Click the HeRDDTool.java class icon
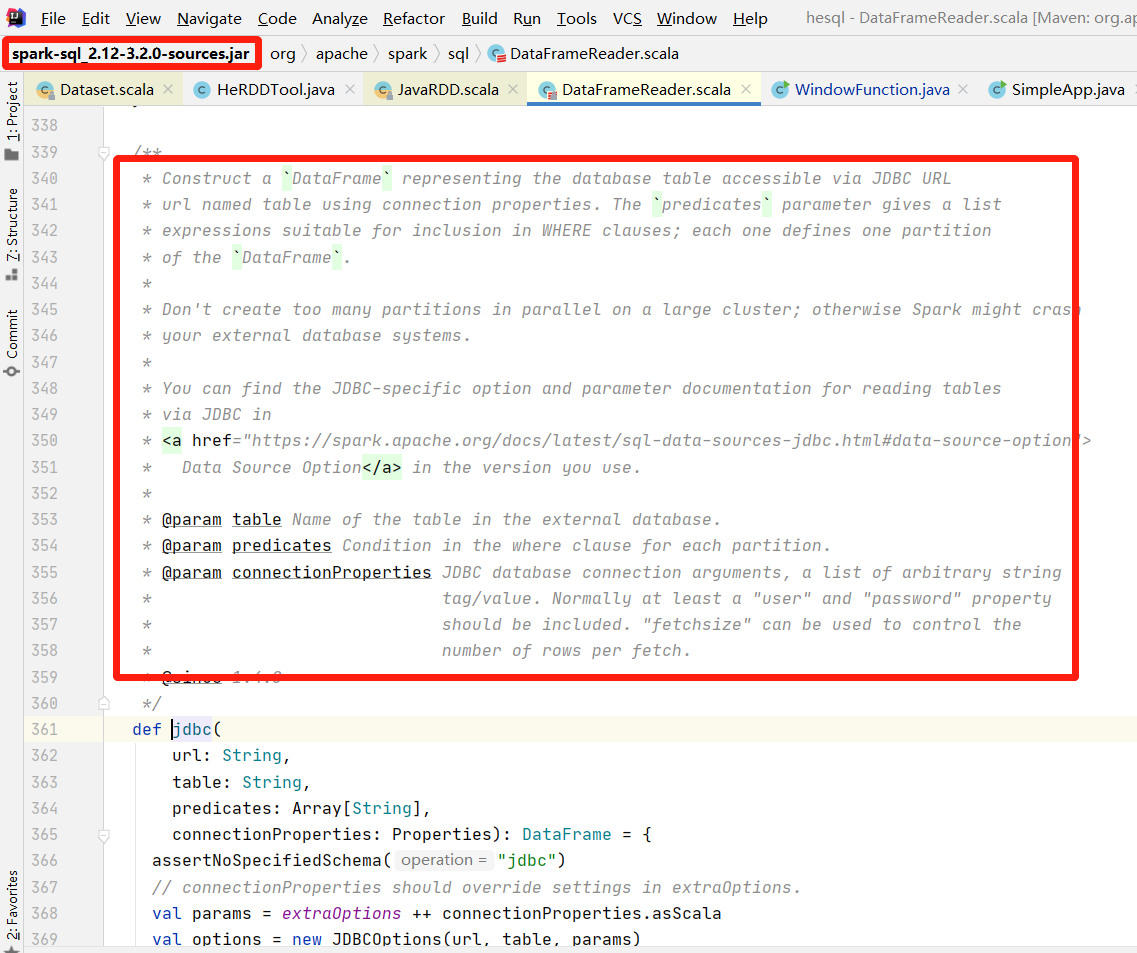Image resolution: width=1137 pixels, height=953 pixels. [202, 90]
